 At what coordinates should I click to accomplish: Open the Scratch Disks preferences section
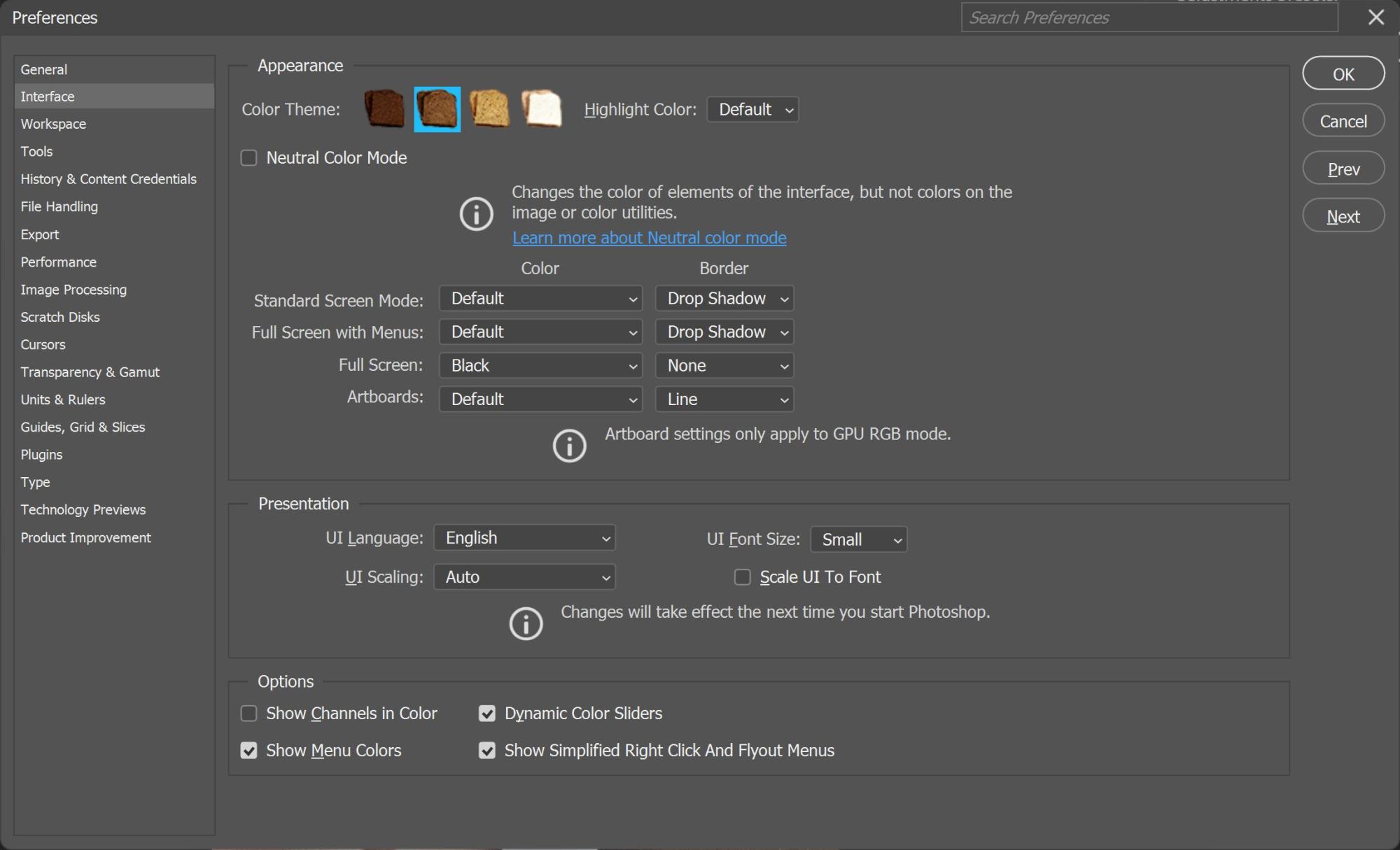tap(60, 317)
